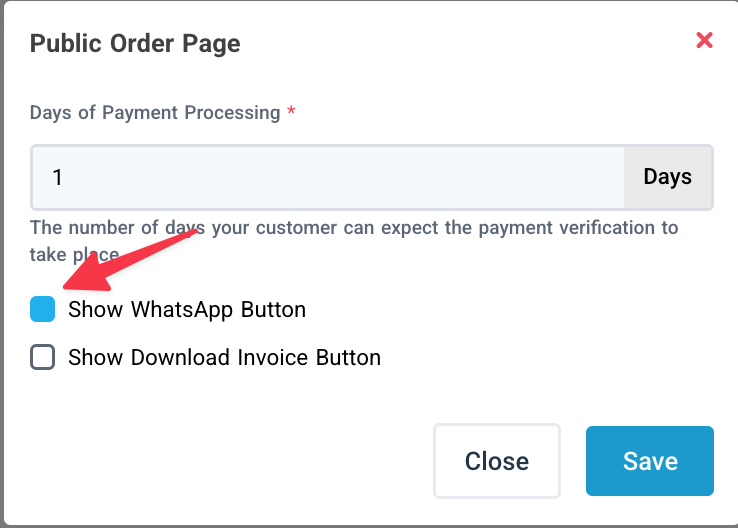
Task: Enable the Show Download Invoice Button checkbox
Action: pos(43,357)
